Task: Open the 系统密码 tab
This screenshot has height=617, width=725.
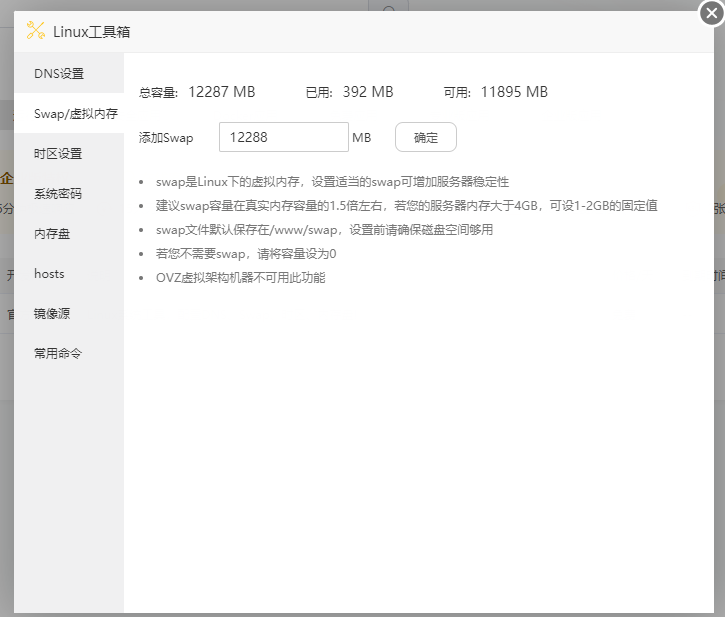Action: point(69,193)
